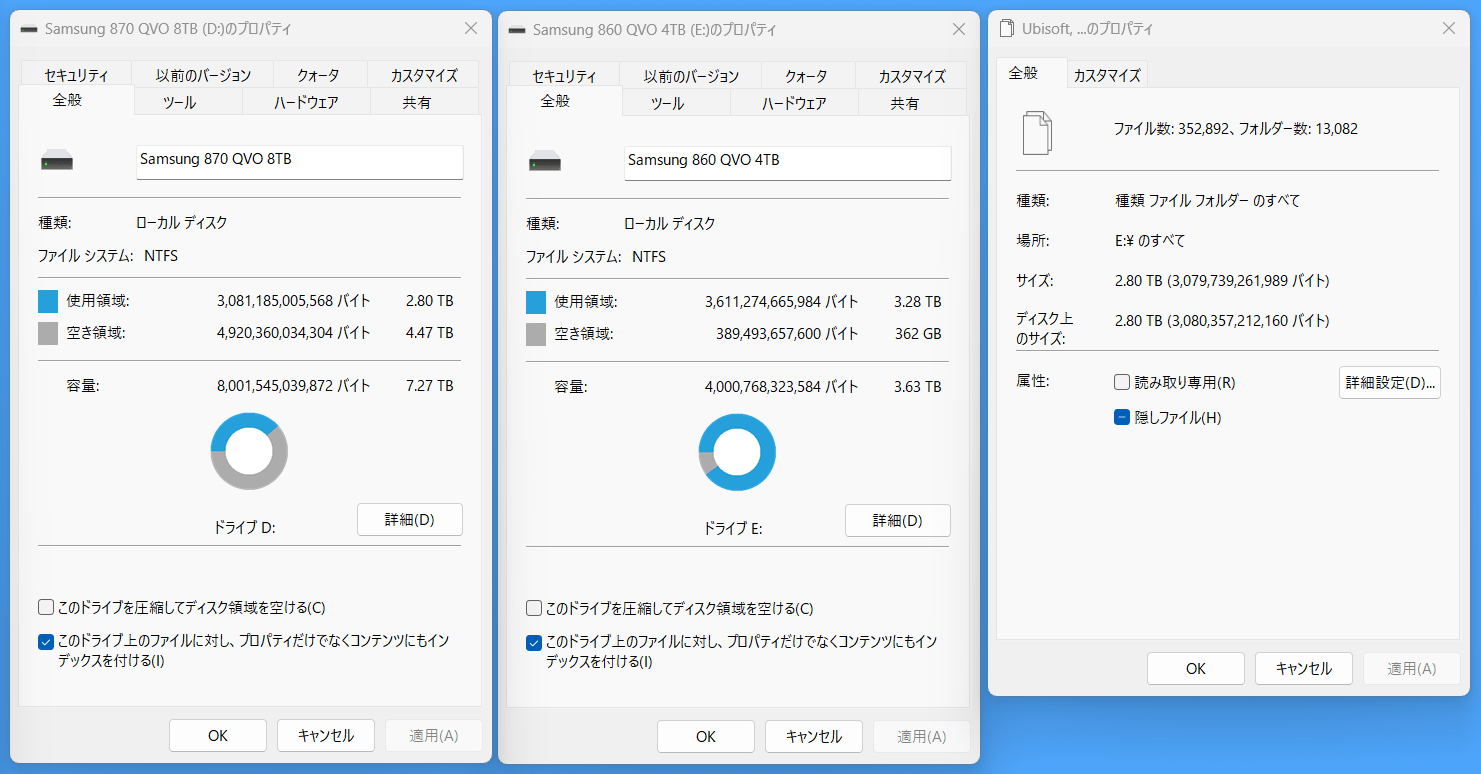This screenshot has height=774, width=1481.
Task: Click キャンセル in Ubisoft properties window
Action: 1304,669
